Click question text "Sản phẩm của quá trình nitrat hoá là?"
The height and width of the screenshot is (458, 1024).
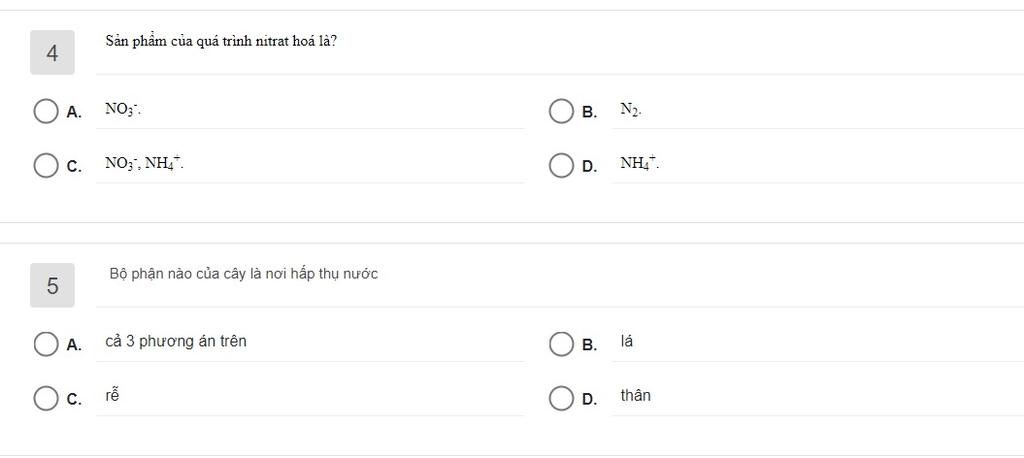pos(221,42)
